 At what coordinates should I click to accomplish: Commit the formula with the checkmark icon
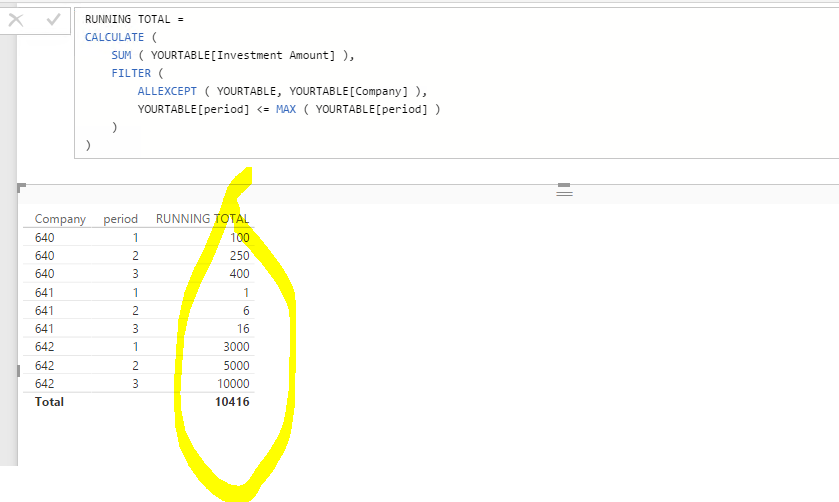(x=53, y=20)
